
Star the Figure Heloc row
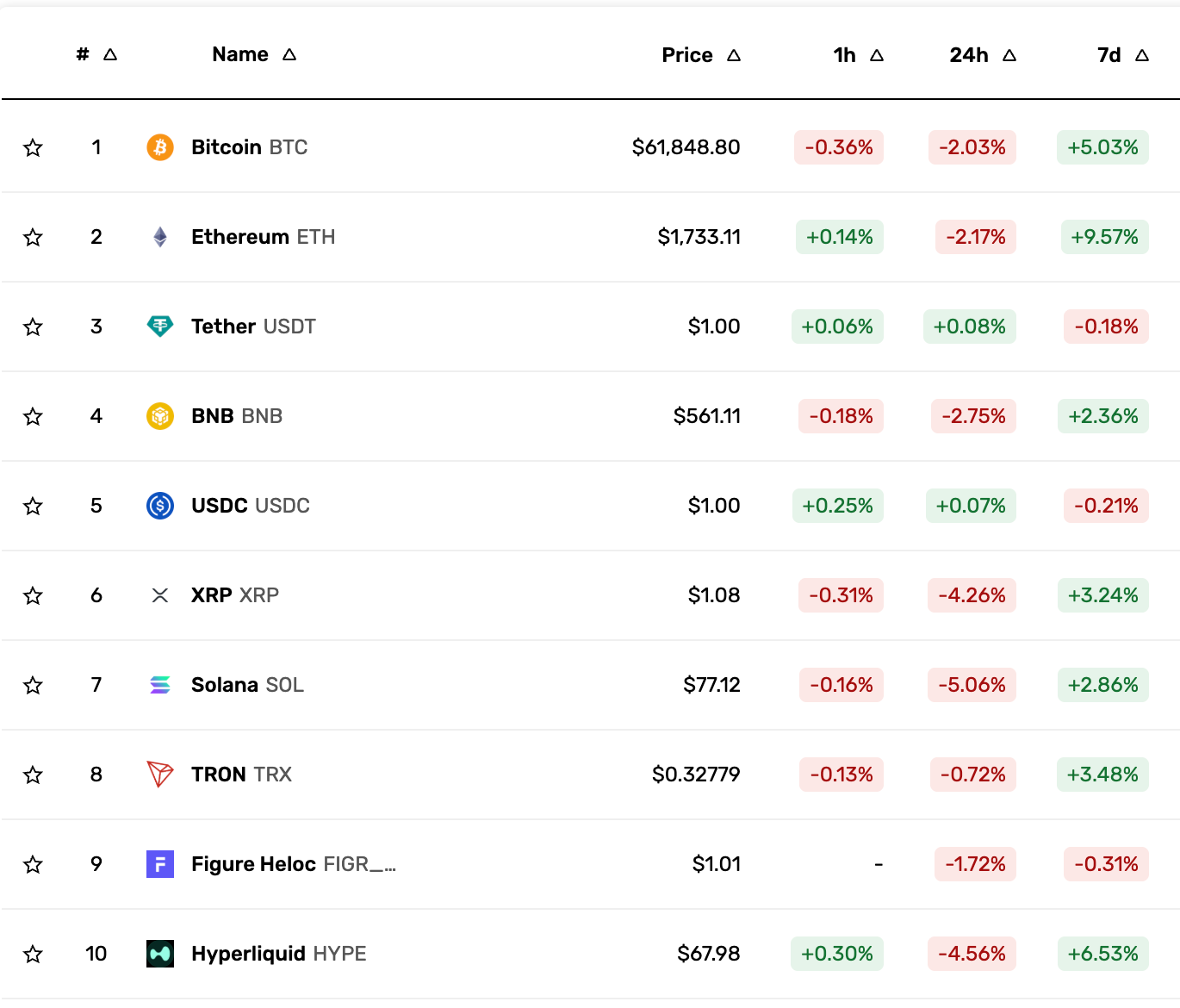[33, 864]
